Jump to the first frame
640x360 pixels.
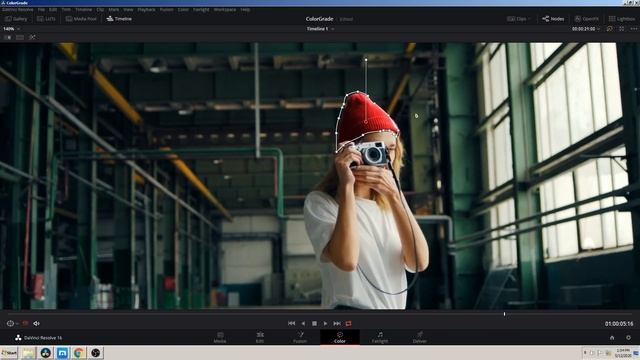pos(291,323)
